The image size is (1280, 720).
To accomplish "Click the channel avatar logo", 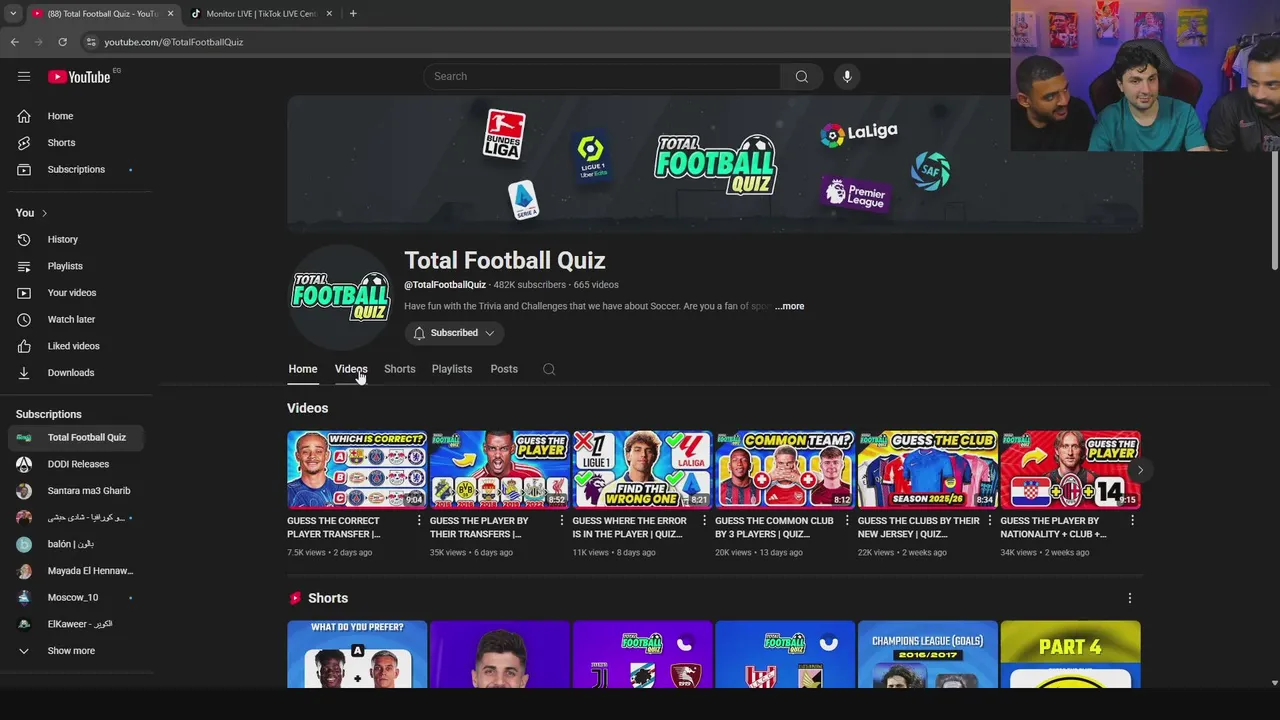I will (x=340, y=297).
